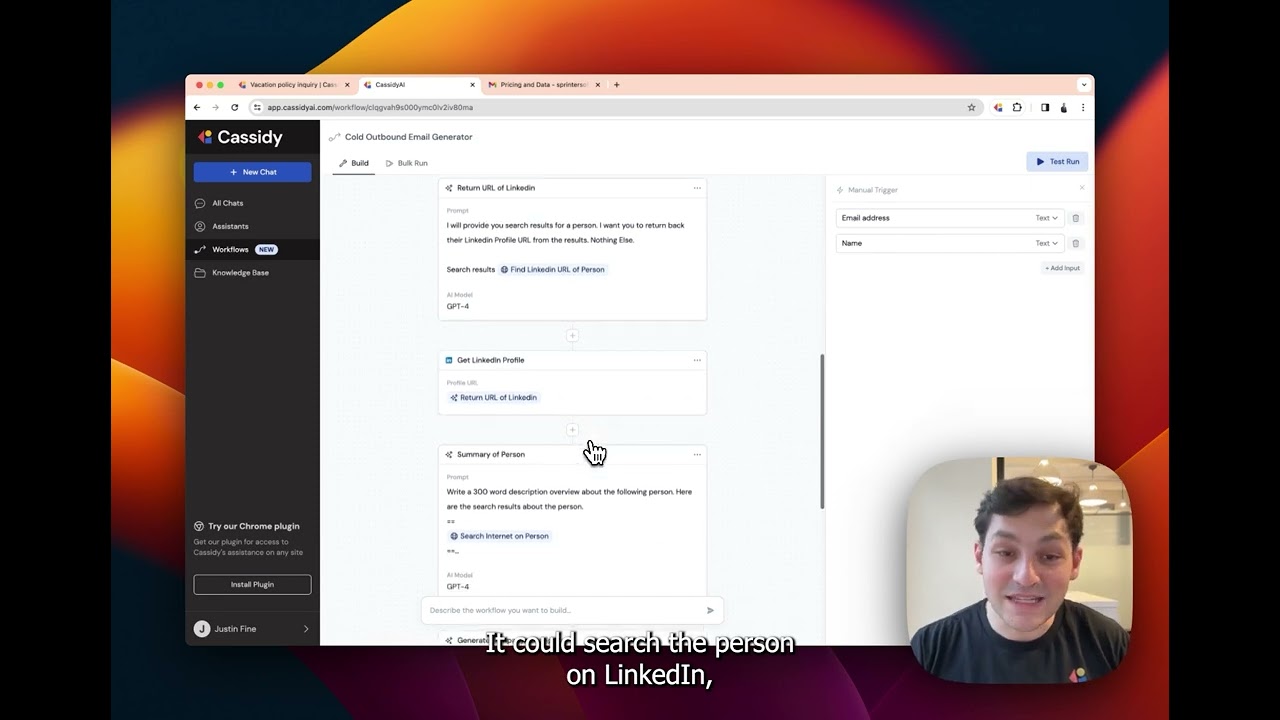The width and height of the screenshot is (1280, 720).
Task: Open the extensions puzzle icon
Action: pyautogui.click(x=1017, y=107)
